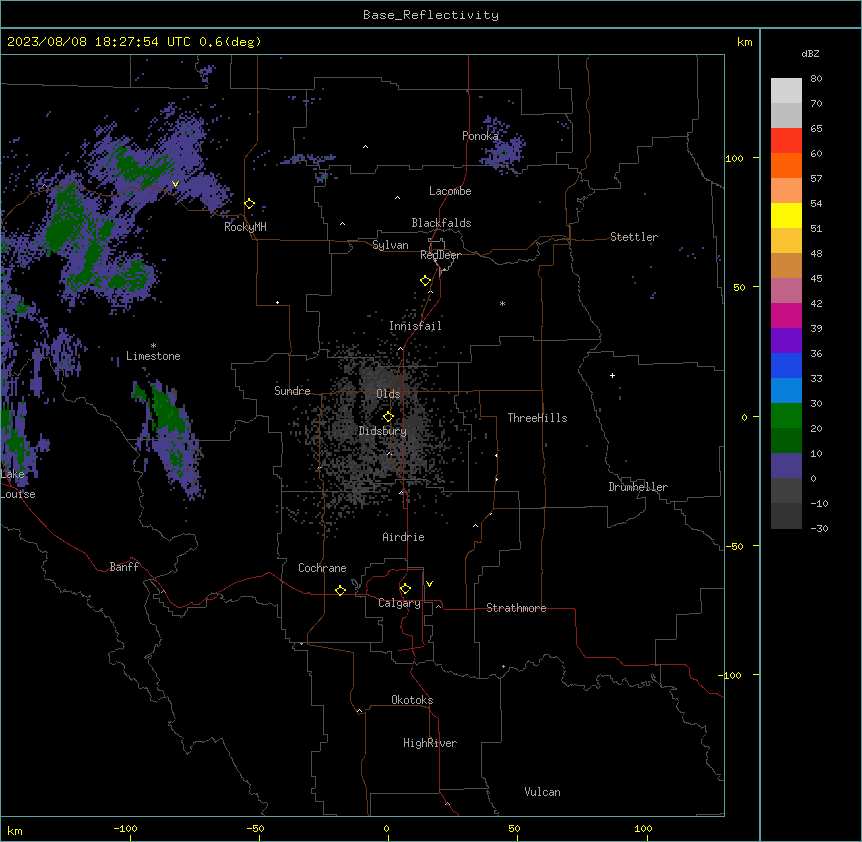Click the Base_Reflectivity title text
This screenshot has height=842, width=862.
click(431, 15)
